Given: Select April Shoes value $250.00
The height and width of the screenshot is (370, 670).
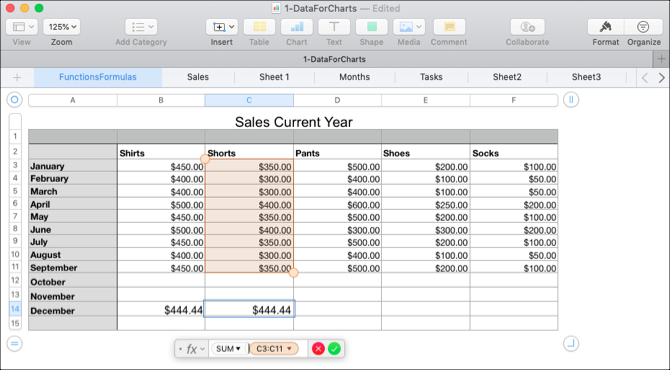Looking at the screenshot, I should (x=426, y=204).
